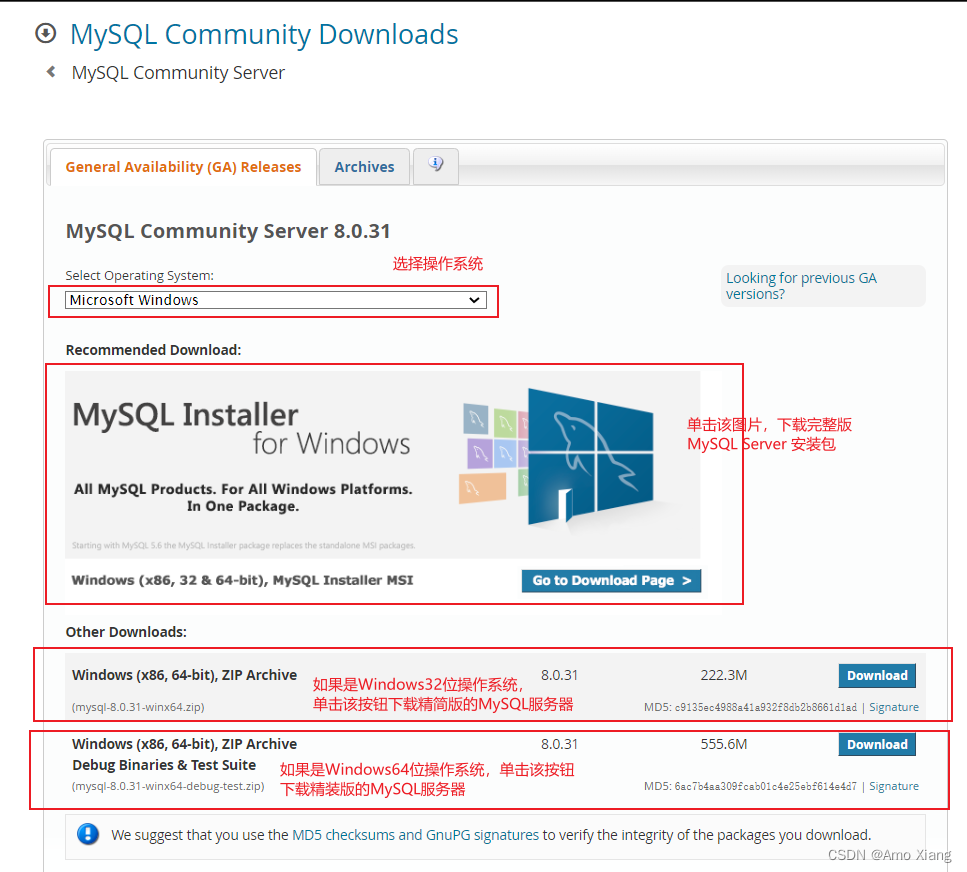Image resolution: width=967 pixels, height=872 pixels.
Task: Click the MySQL Community Downloads title
Action: coord(264,35)
